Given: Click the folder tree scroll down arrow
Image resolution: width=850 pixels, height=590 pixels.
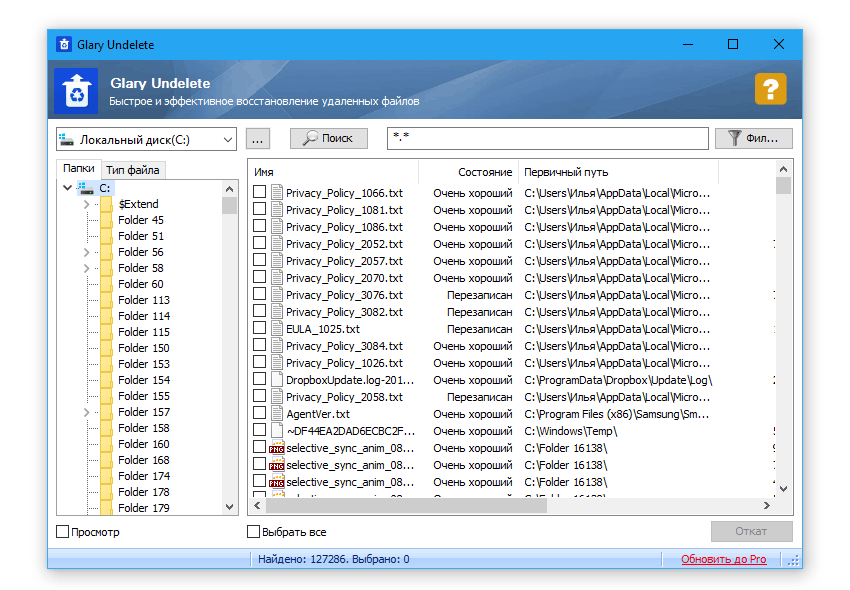Looking at the screenshot, I should coord(229,507).
